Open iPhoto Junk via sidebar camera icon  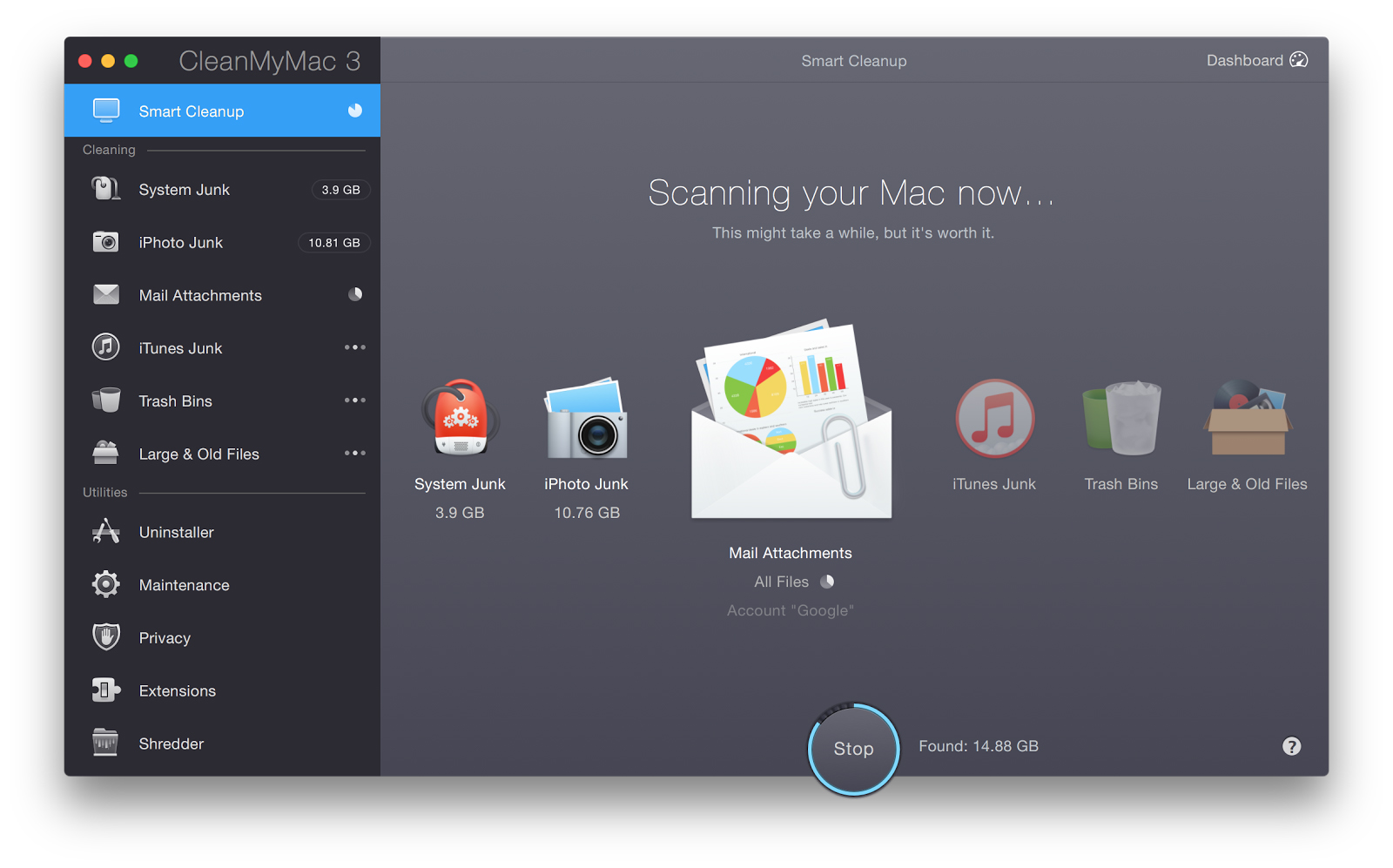106,242
